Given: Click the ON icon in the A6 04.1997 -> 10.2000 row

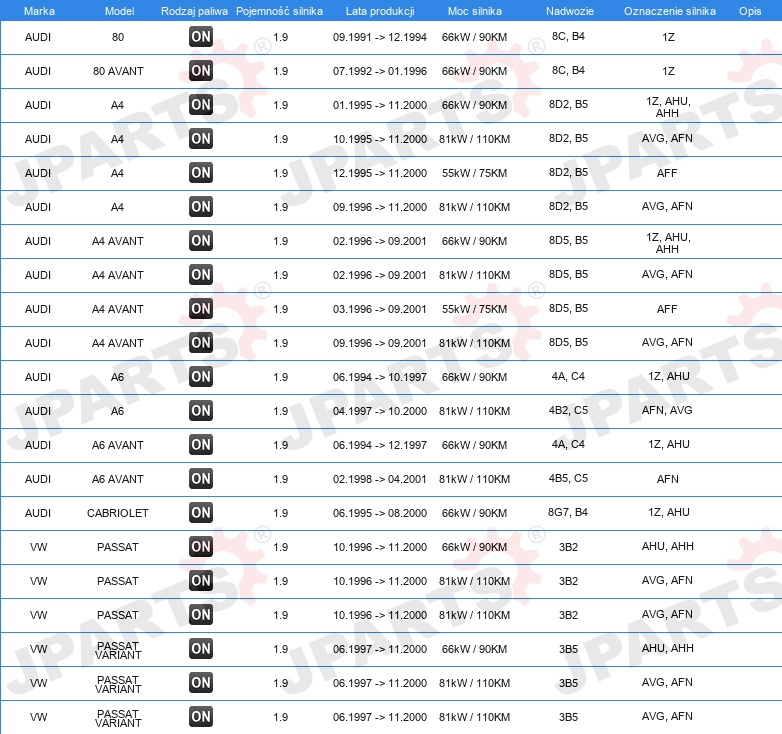Looking at the screenshot, I should click(x=201, y=410).
